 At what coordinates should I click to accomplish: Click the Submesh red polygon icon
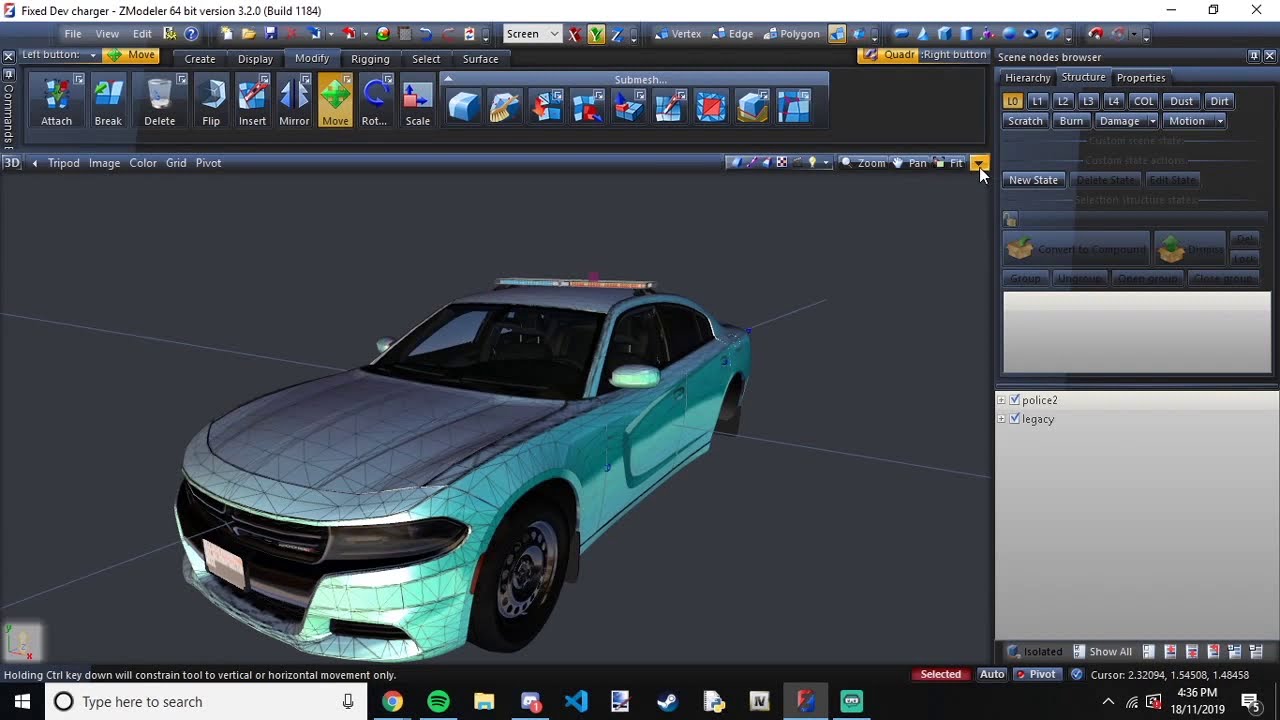tap(711, 107)
